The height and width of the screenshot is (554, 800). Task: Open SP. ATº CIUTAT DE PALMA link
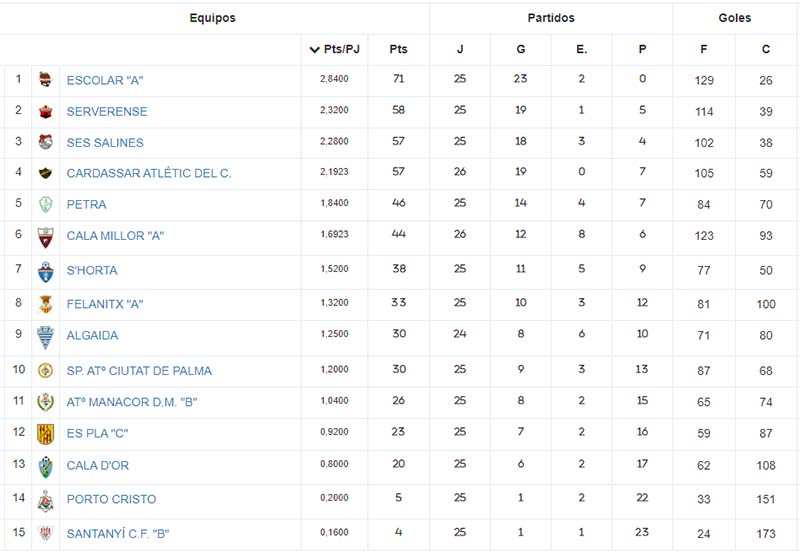point(139,371)
